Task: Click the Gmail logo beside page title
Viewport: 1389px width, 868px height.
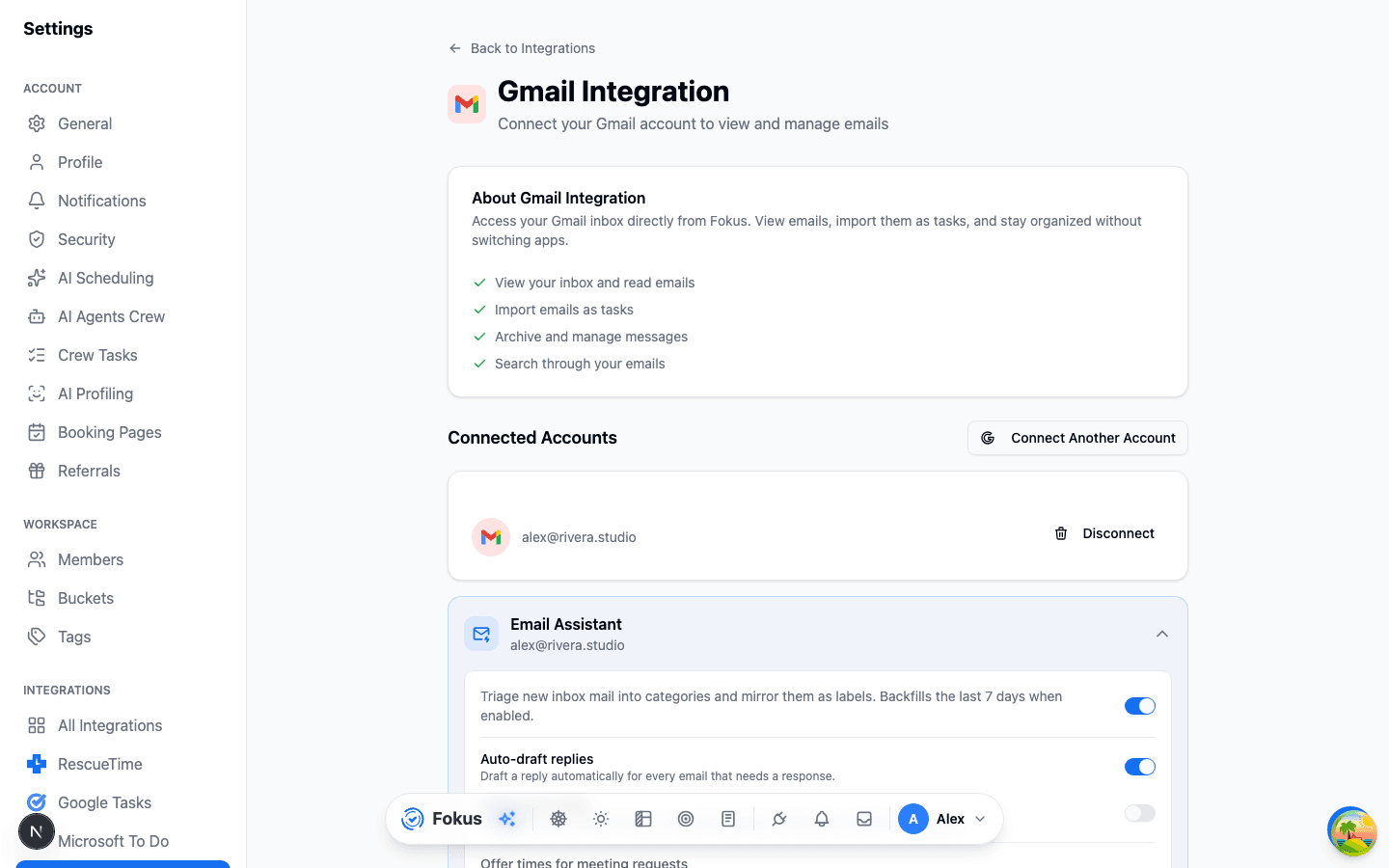Action: [467, 104]
